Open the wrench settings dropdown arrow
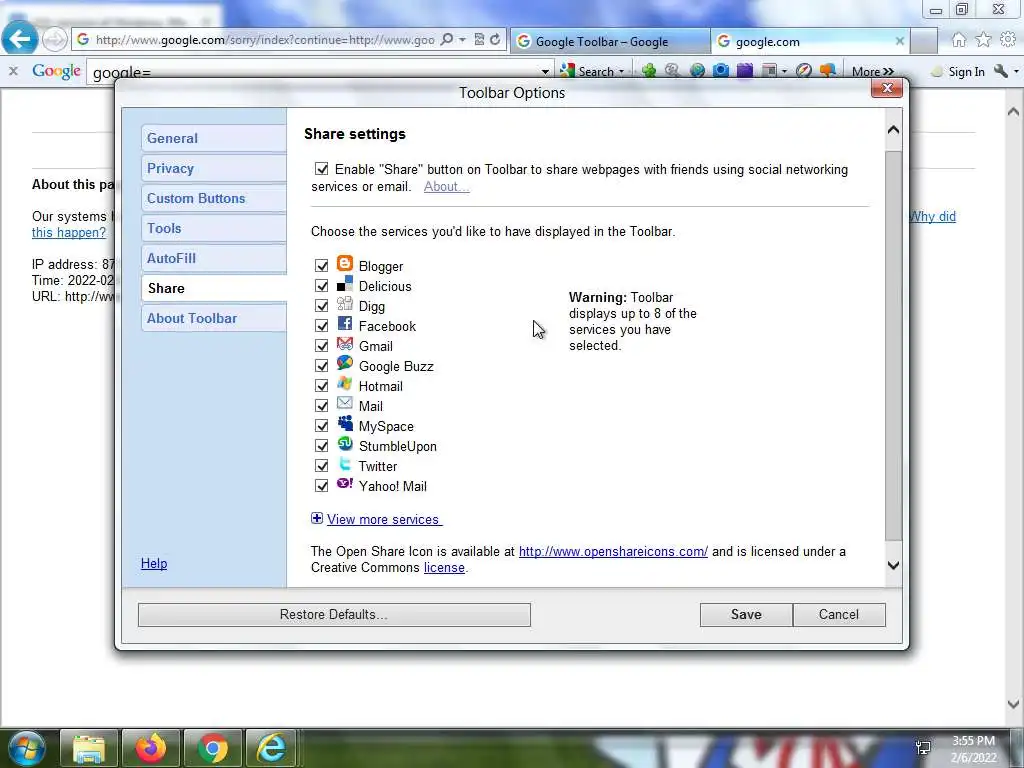1024x768 pixels. 1016,71
